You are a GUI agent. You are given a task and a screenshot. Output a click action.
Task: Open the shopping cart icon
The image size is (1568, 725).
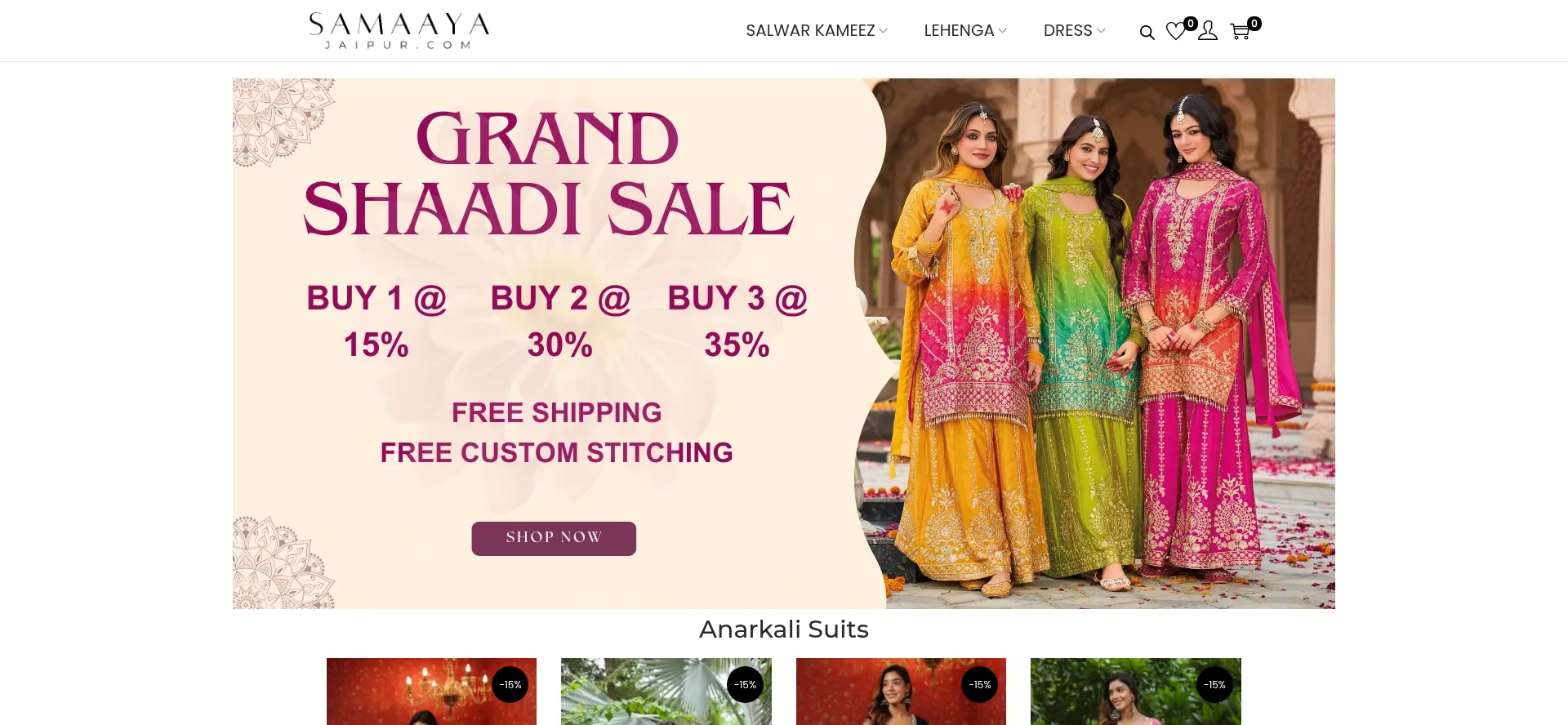tap(1240, 32)
